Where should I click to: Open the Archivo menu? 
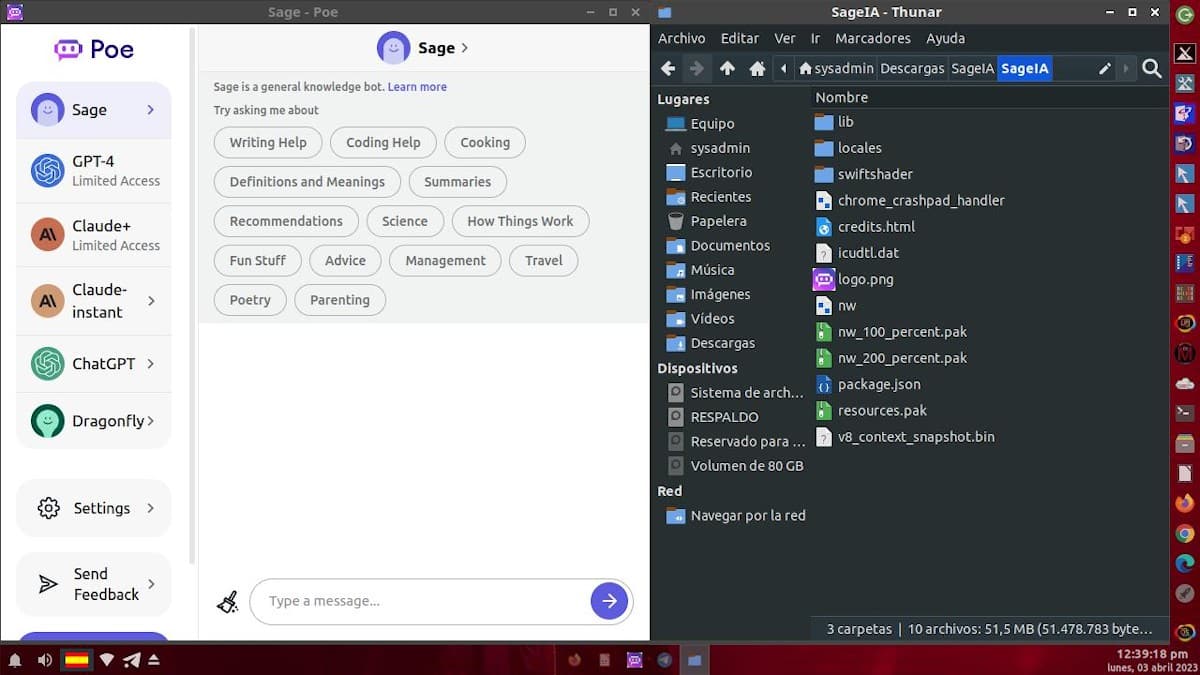[681, 38]
